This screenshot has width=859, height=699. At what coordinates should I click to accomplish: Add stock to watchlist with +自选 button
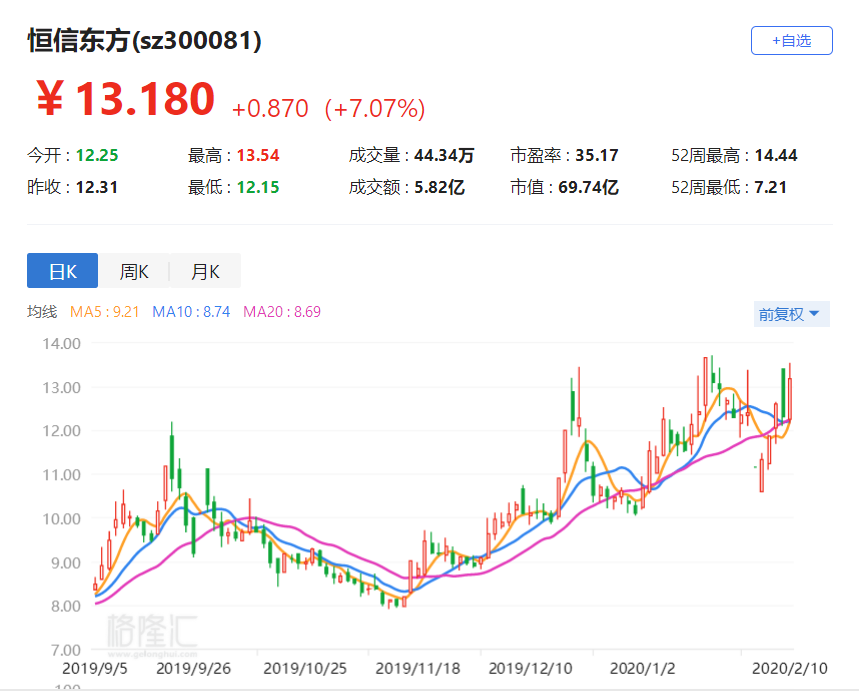click(x=791, y=41)
